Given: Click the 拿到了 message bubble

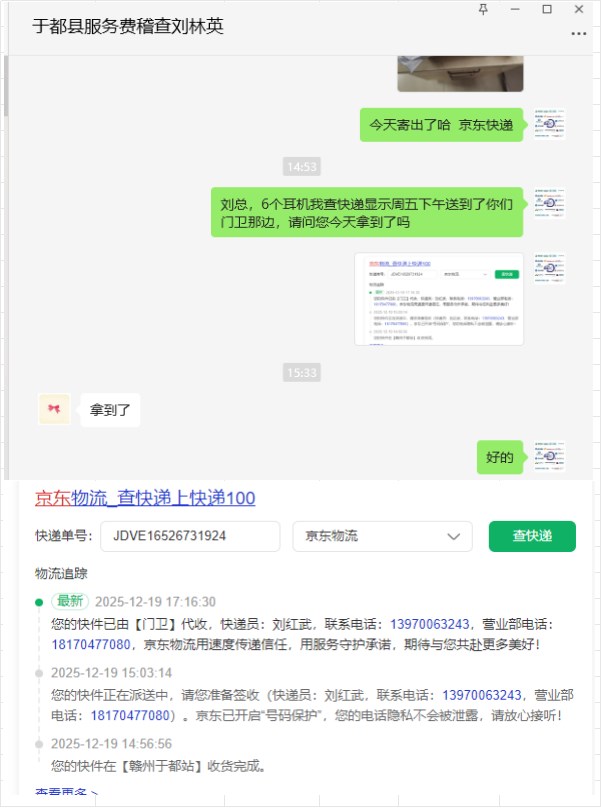Looking at the screenshot, I should (x=110, y=410).
